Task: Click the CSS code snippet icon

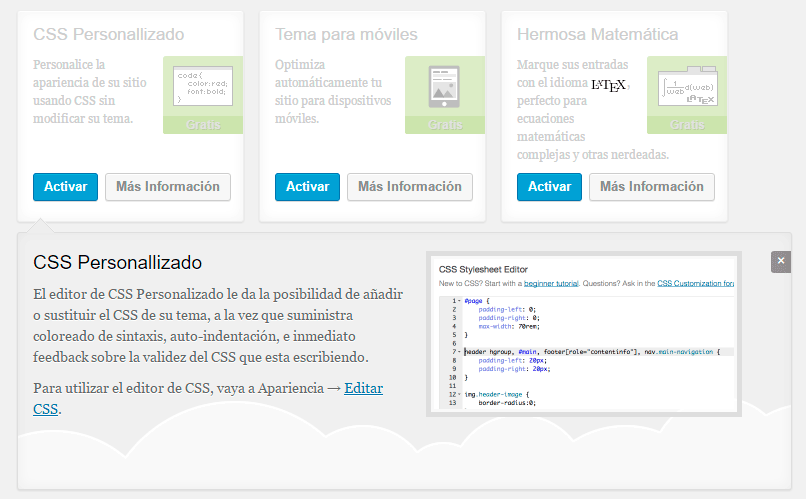Action: click(203, 87)
